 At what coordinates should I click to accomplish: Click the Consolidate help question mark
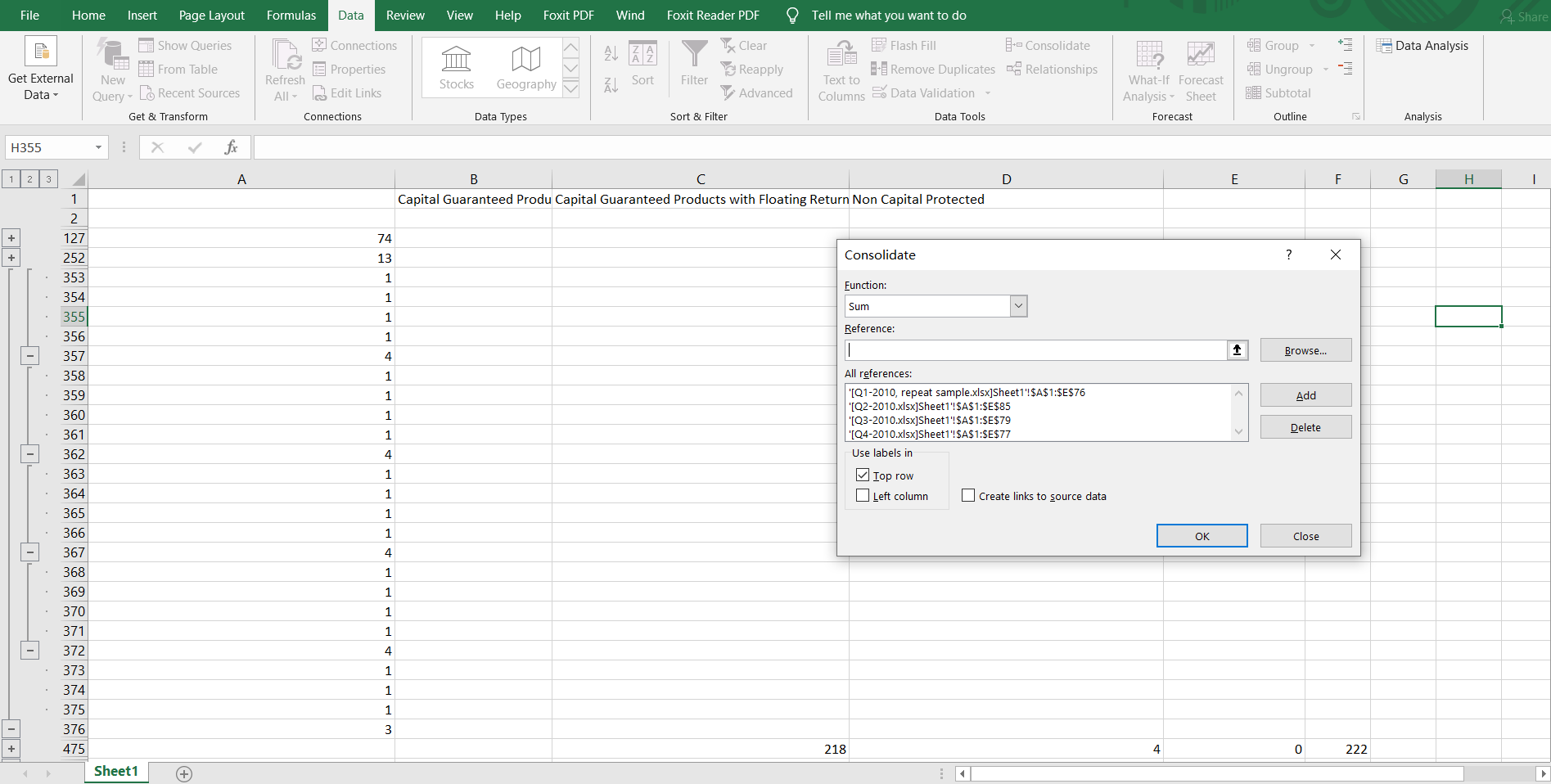pos(1289,255)
